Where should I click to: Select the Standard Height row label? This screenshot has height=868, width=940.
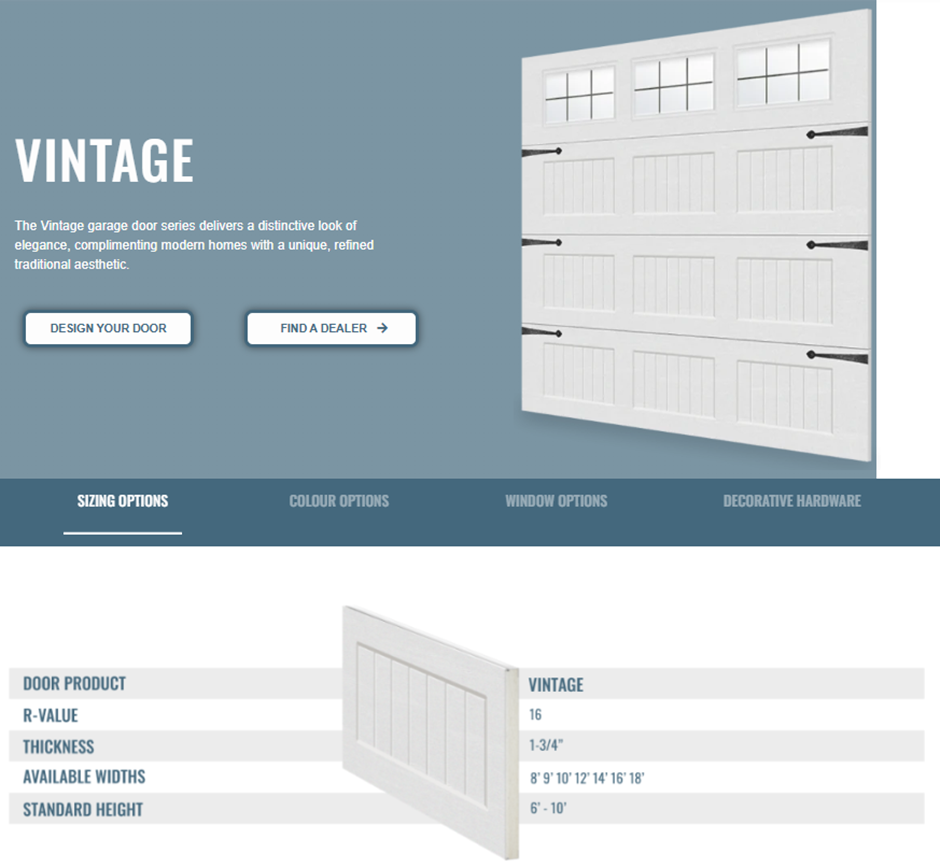click(x=83, y=809)
